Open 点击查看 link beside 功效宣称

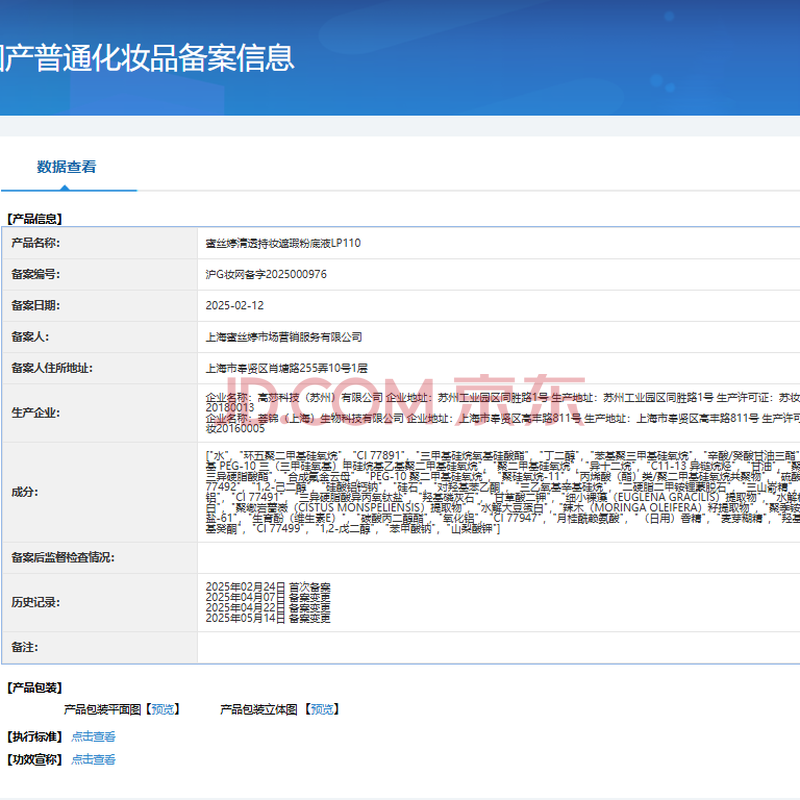coord(93,759)
